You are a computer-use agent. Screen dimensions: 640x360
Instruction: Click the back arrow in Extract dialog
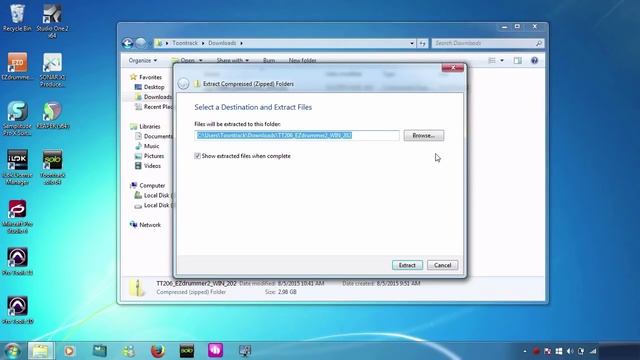[x=183, y=83]
